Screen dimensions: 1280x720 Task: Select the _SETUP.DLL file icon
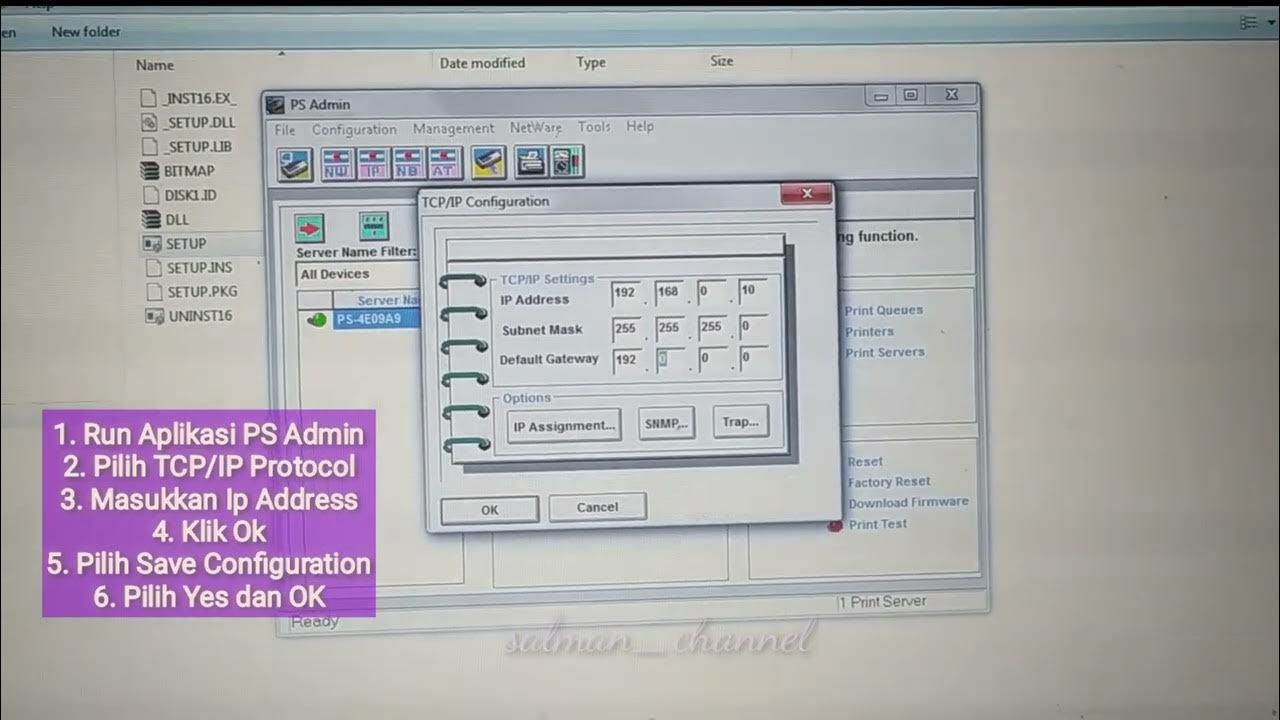150,122
